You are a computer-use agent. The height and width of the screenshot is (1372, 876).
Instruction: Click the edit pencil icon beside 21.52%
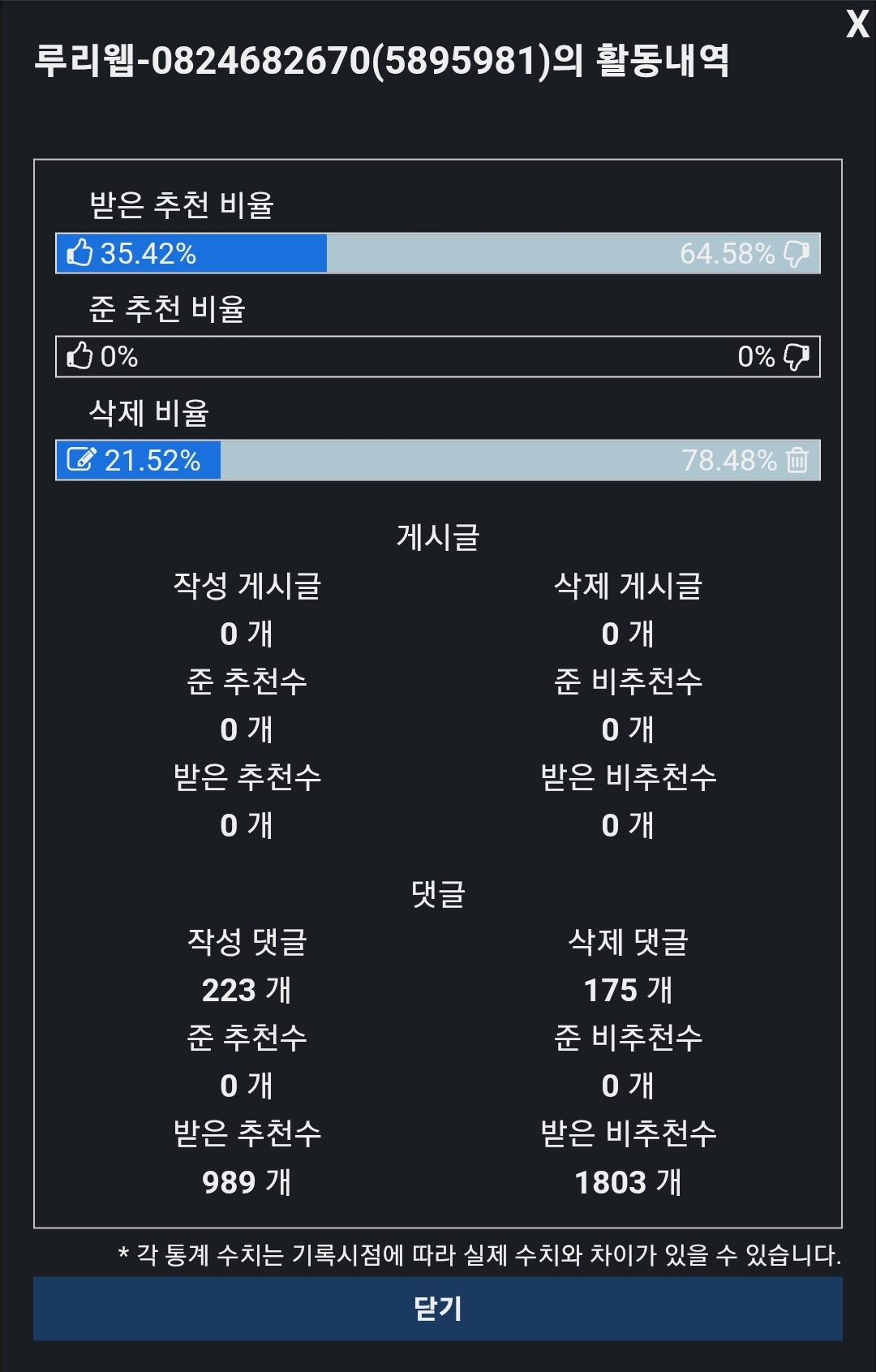pos(81,459)
